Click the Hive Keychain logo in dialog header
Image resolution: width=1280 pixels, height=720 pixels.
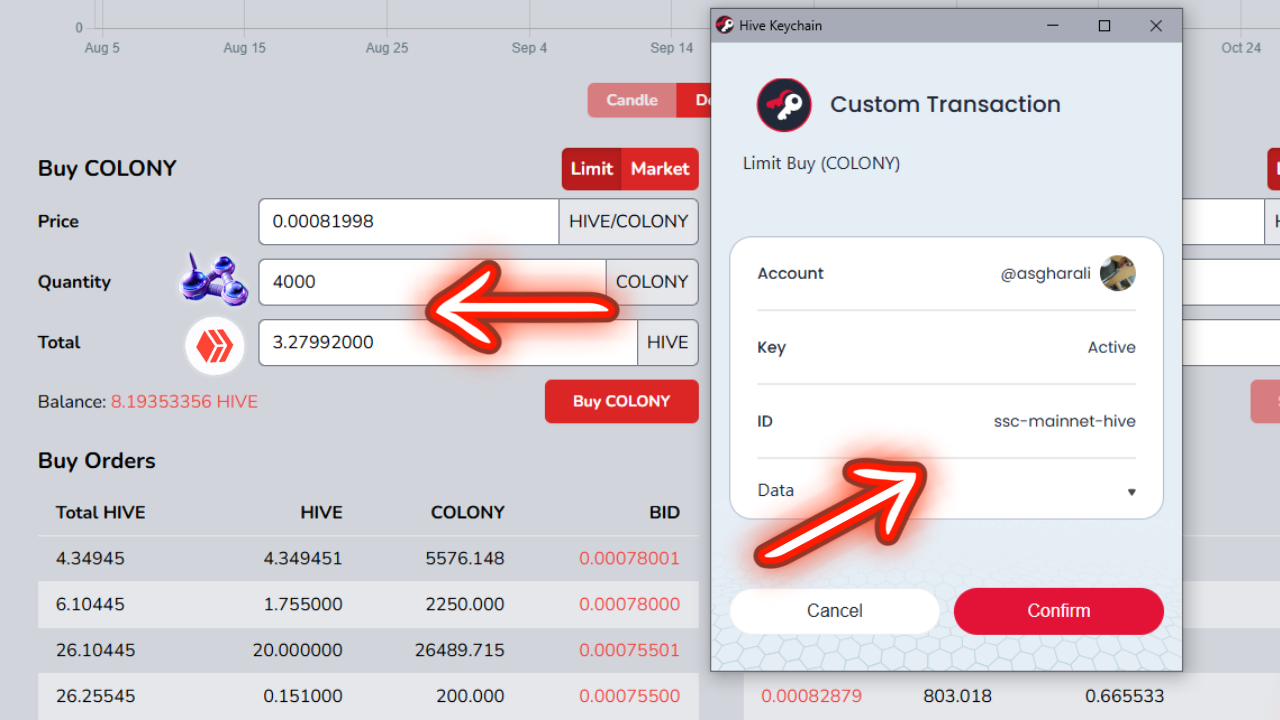784,105
